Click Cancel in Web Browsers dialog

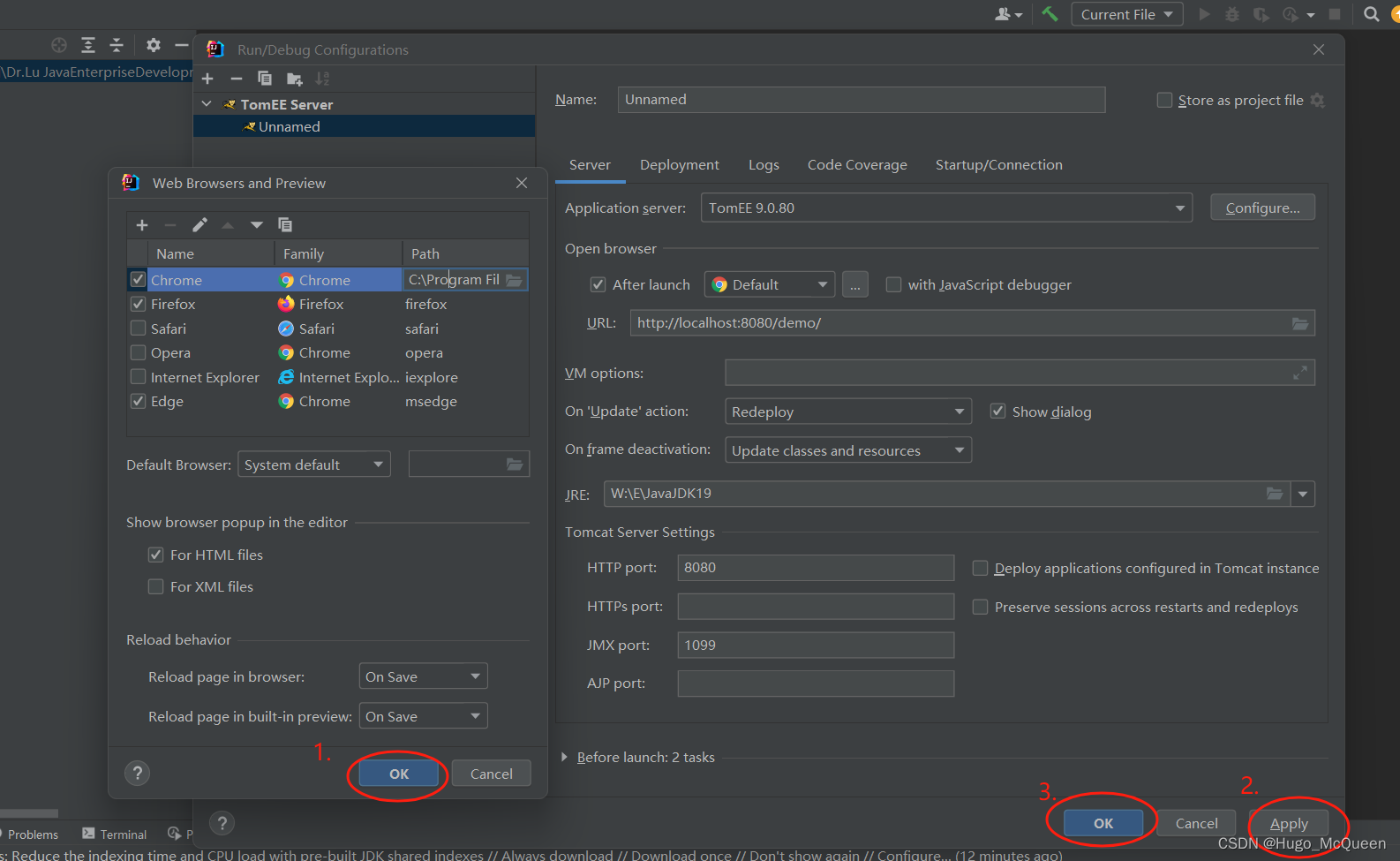(x=491, y=774)
